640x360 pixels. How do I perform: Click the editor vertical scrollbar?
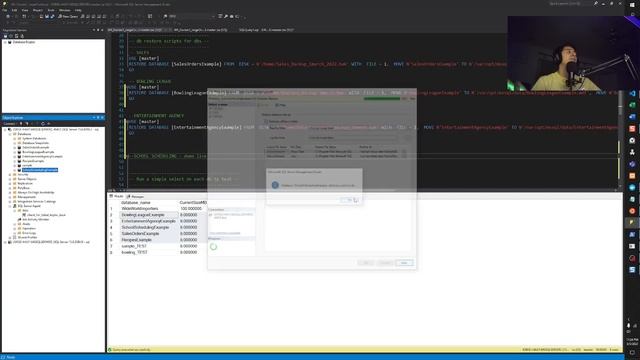620,110
